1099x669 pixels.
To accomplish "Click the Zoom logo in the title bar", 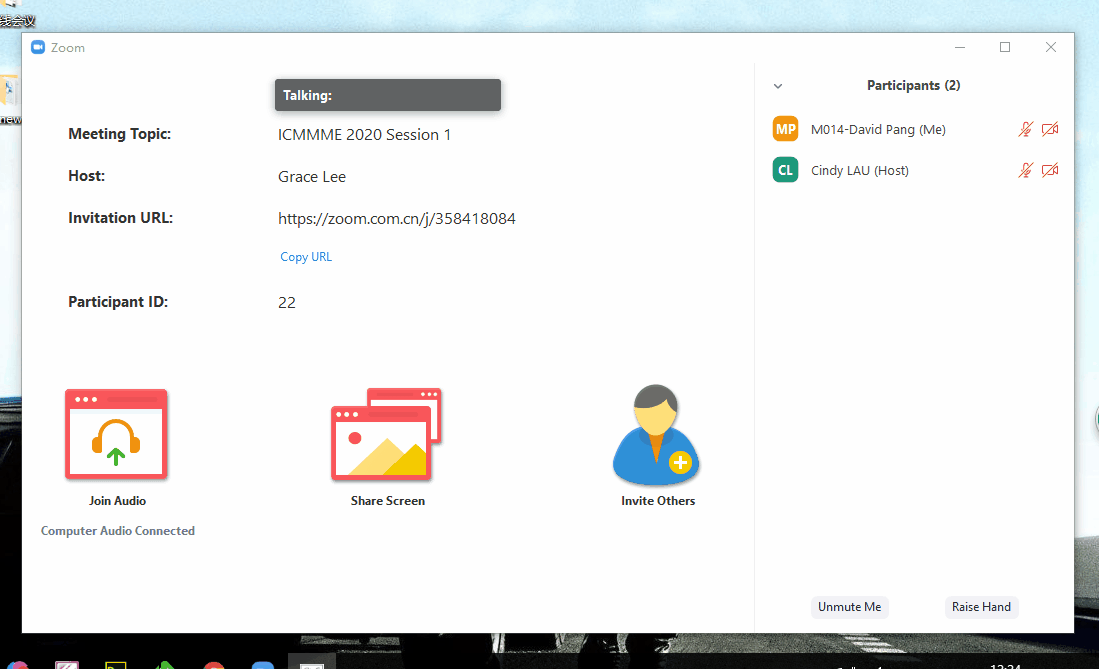I will tap(38, 47).
